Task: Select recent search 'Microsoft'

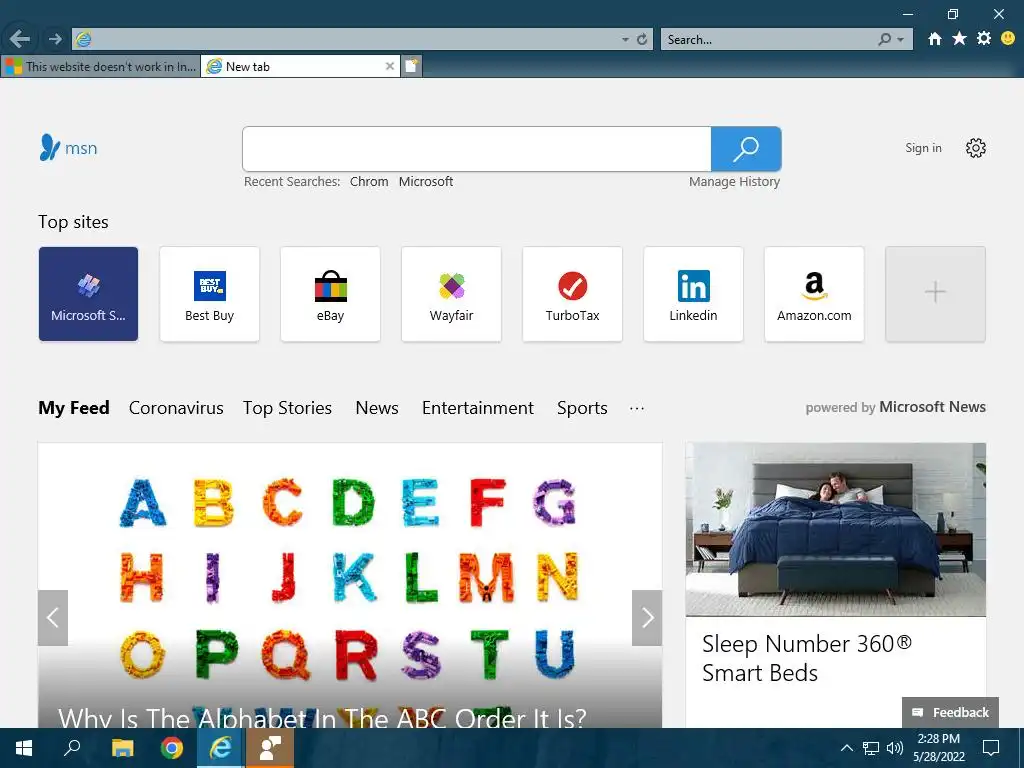Action: click(x=426, y=182)
